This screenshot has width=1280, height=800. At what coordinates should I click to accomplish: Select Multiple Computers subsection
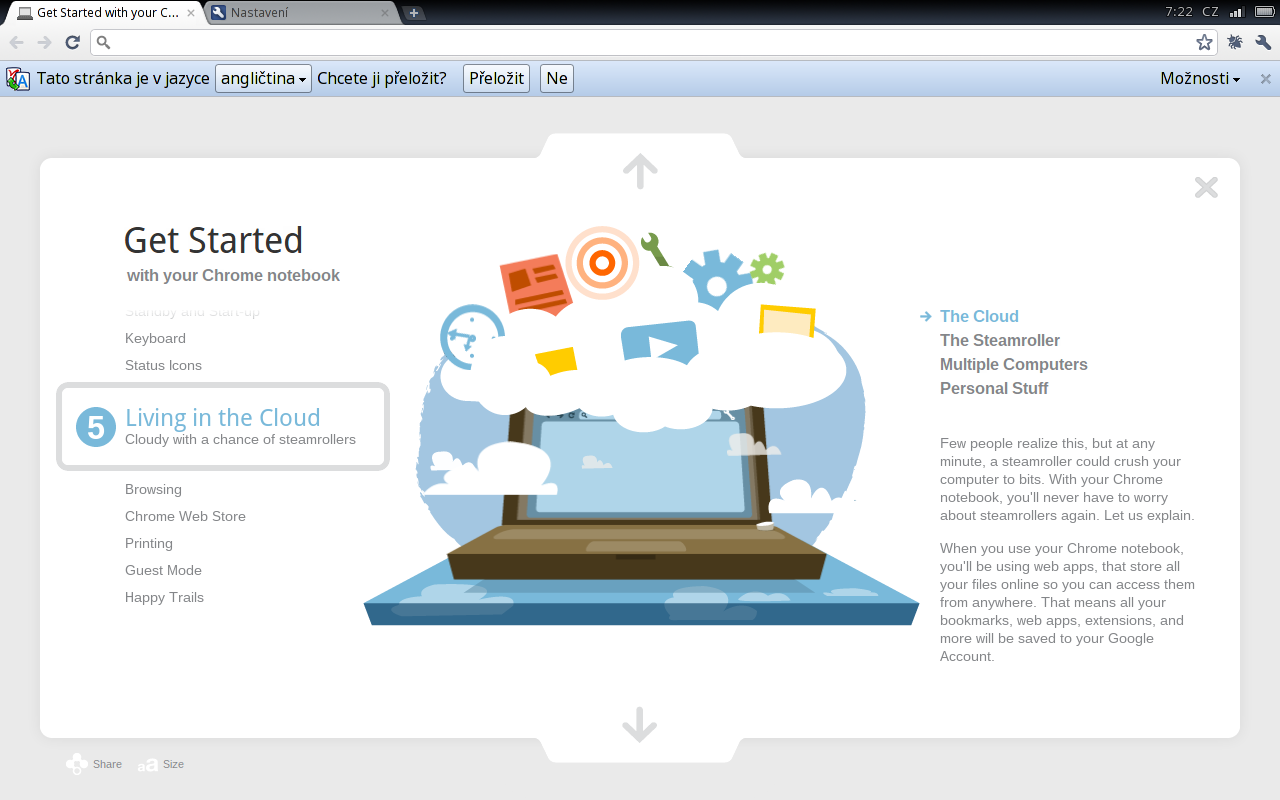[1014, 364]
